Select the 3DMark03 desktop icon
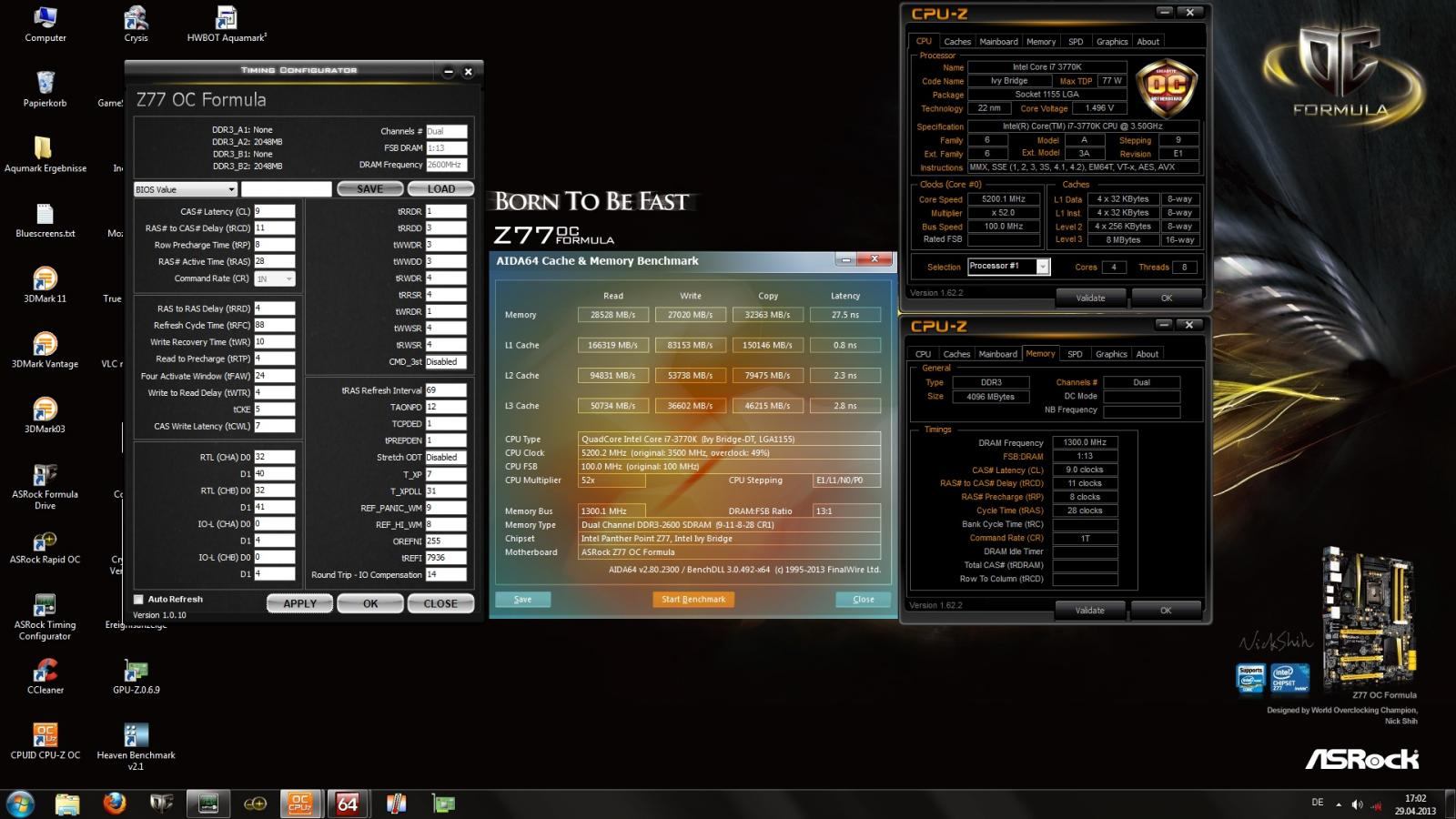The height and width of the screenshot is (819, 1456). tap(45, 415)
